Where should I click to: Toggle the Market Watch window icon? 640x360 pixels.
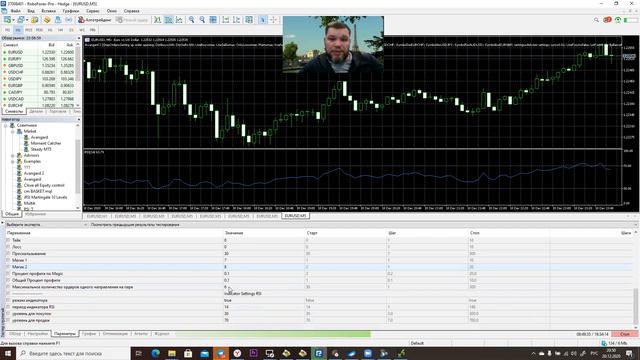click(35, 20)
